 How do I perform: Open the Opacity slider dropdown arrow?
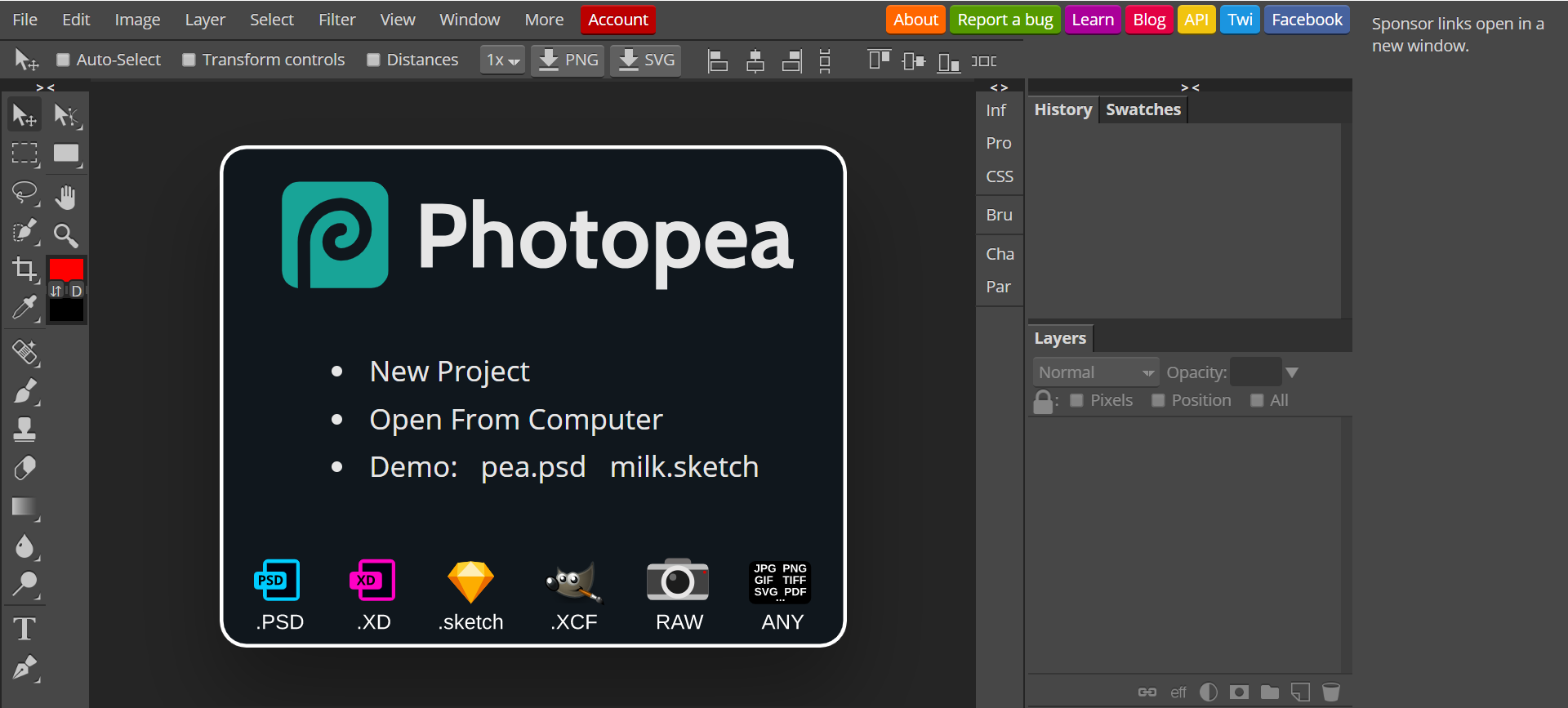click(1291, 372)
